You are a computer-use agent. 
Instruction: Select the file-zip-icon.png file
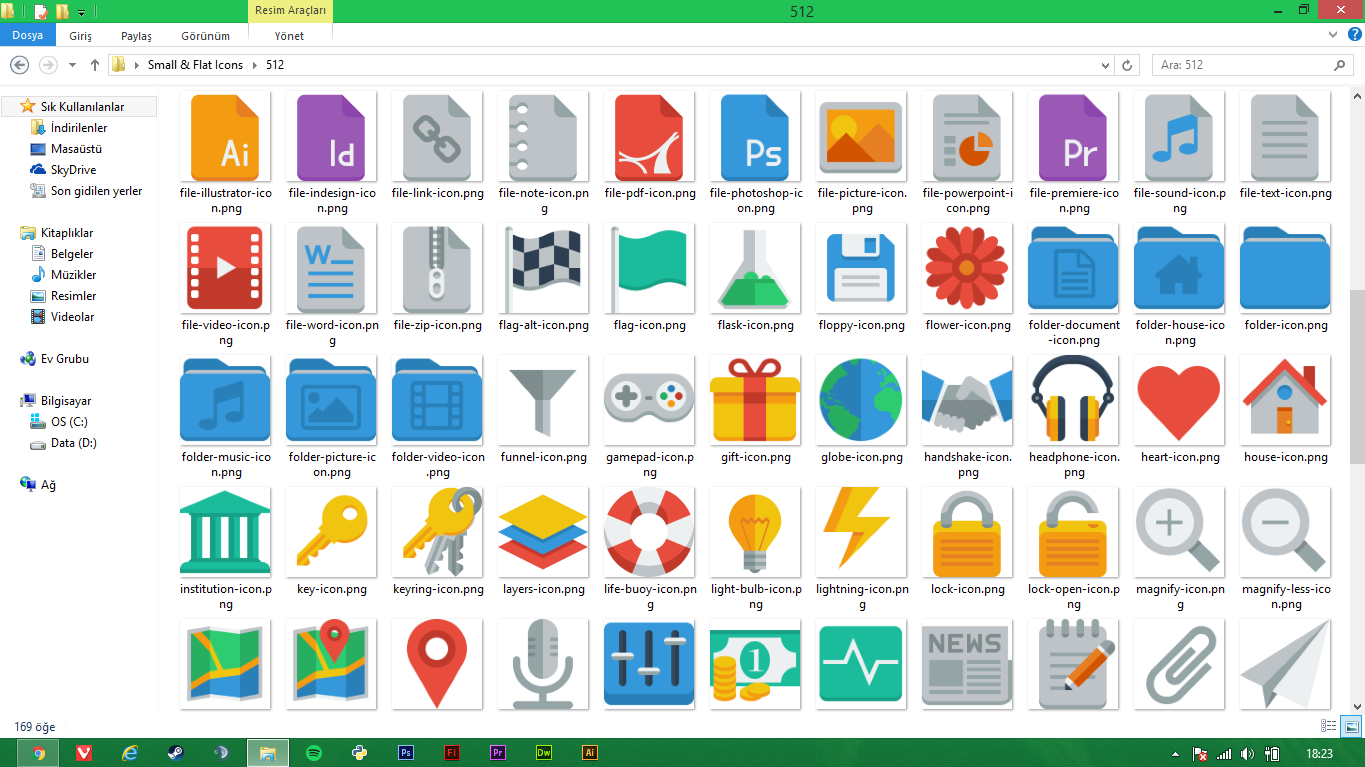pyautogui.click(x=437, y=269)
